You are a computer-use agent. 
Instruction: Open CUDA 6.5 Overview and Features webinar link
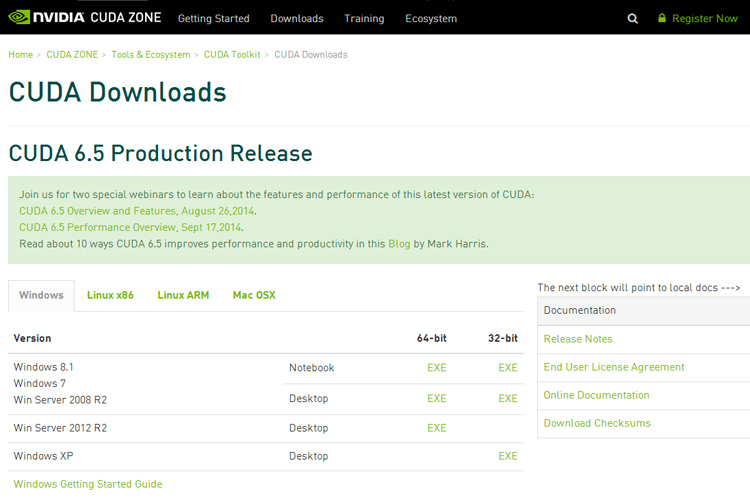coord(137,211)
